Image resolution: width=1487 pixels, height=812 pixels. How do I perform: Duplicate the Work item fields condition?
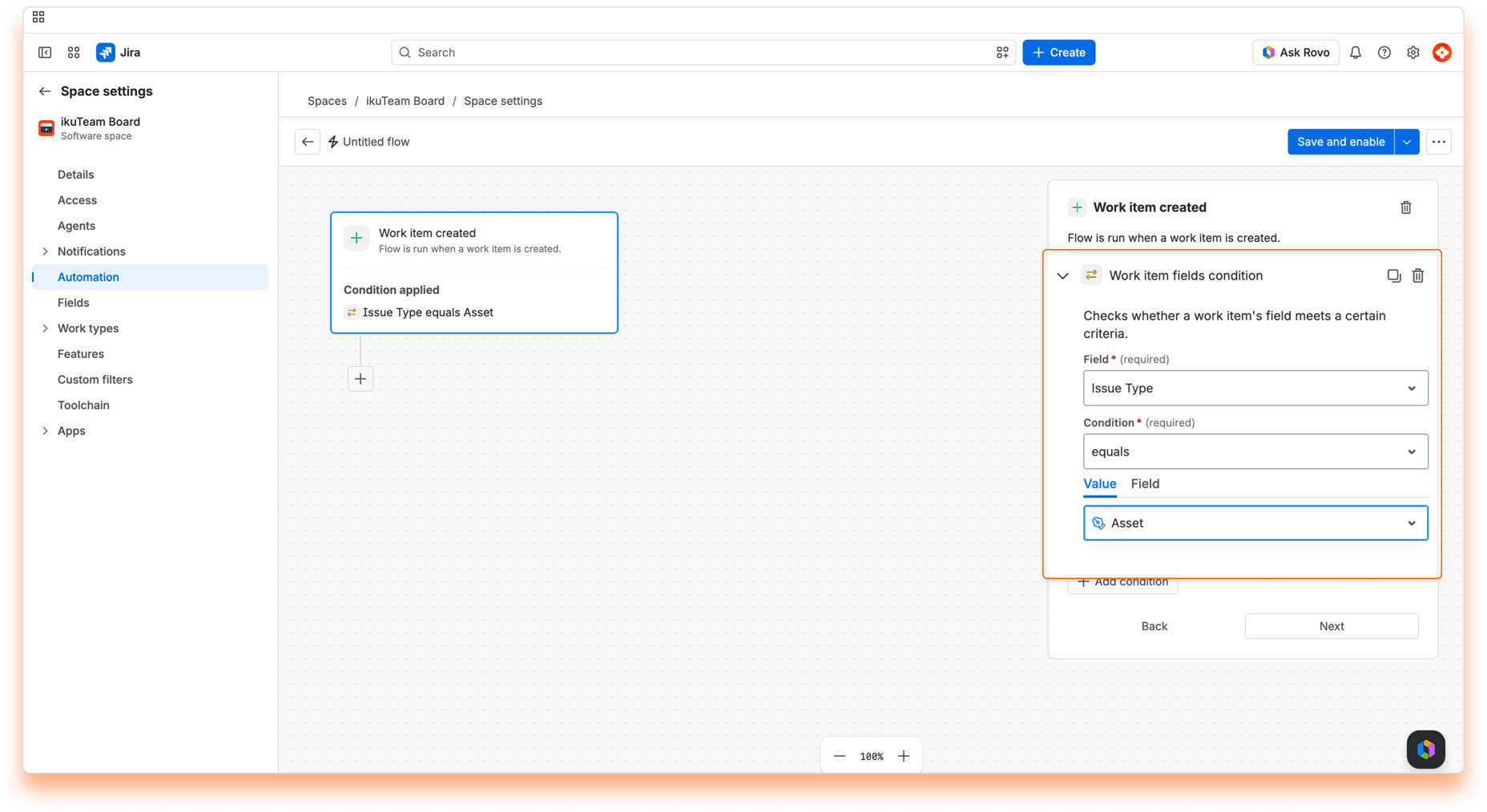[1394, 275]
